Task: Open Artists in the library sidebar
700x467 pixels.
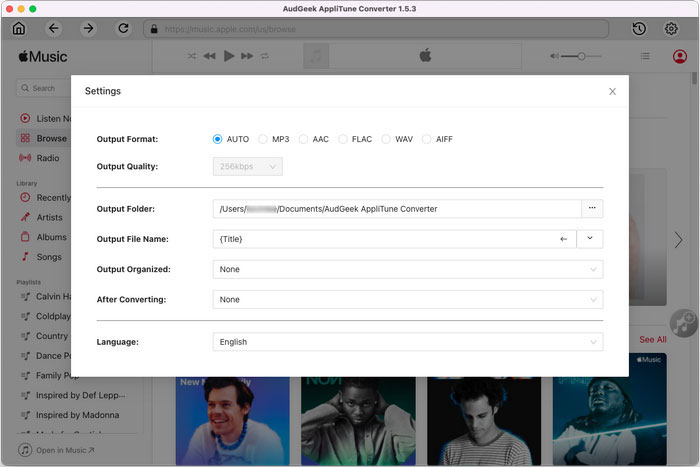Action: (x=44, y=217)
